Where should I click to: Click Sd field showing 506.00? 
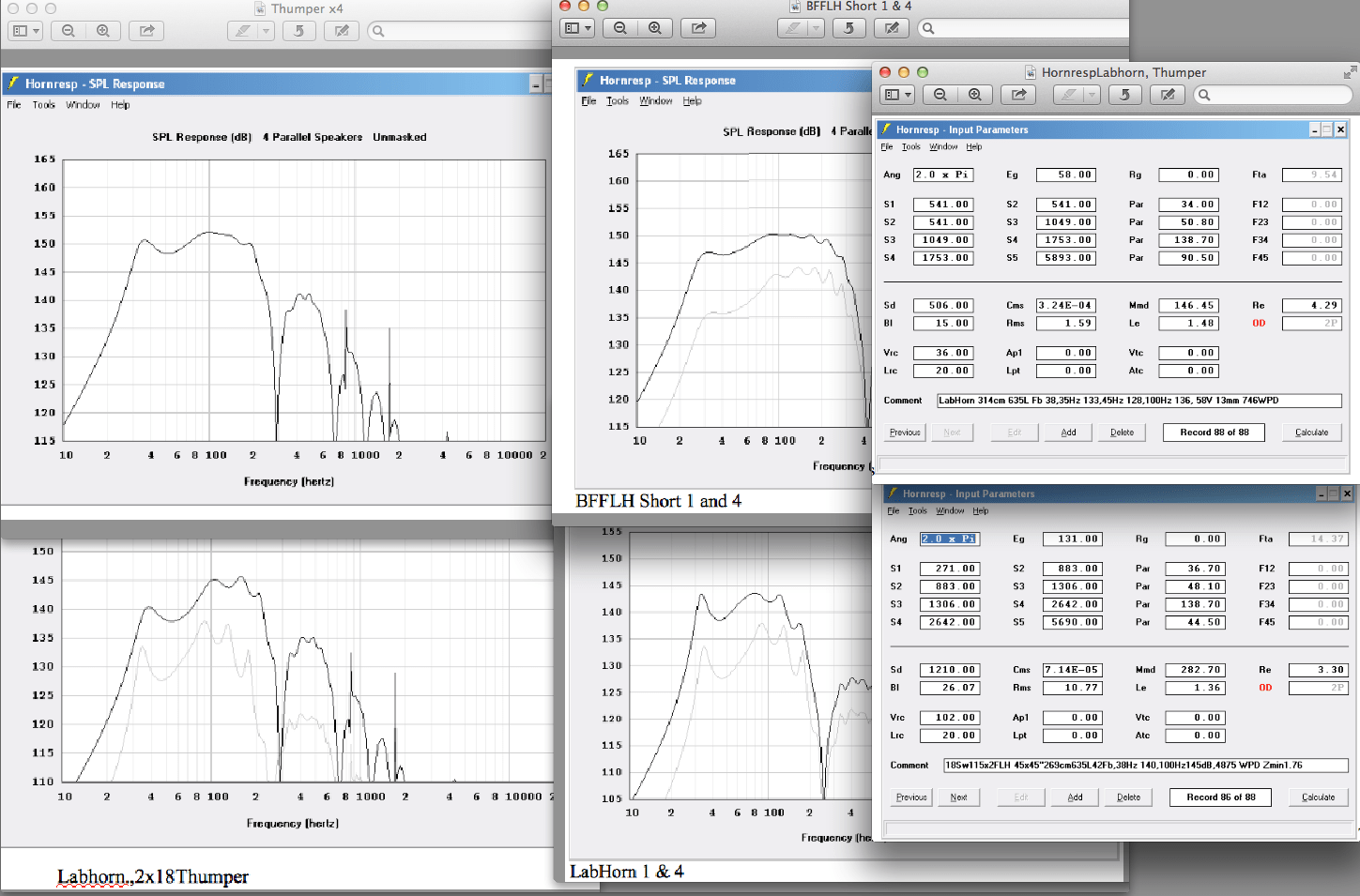click(x=943, y=305)
